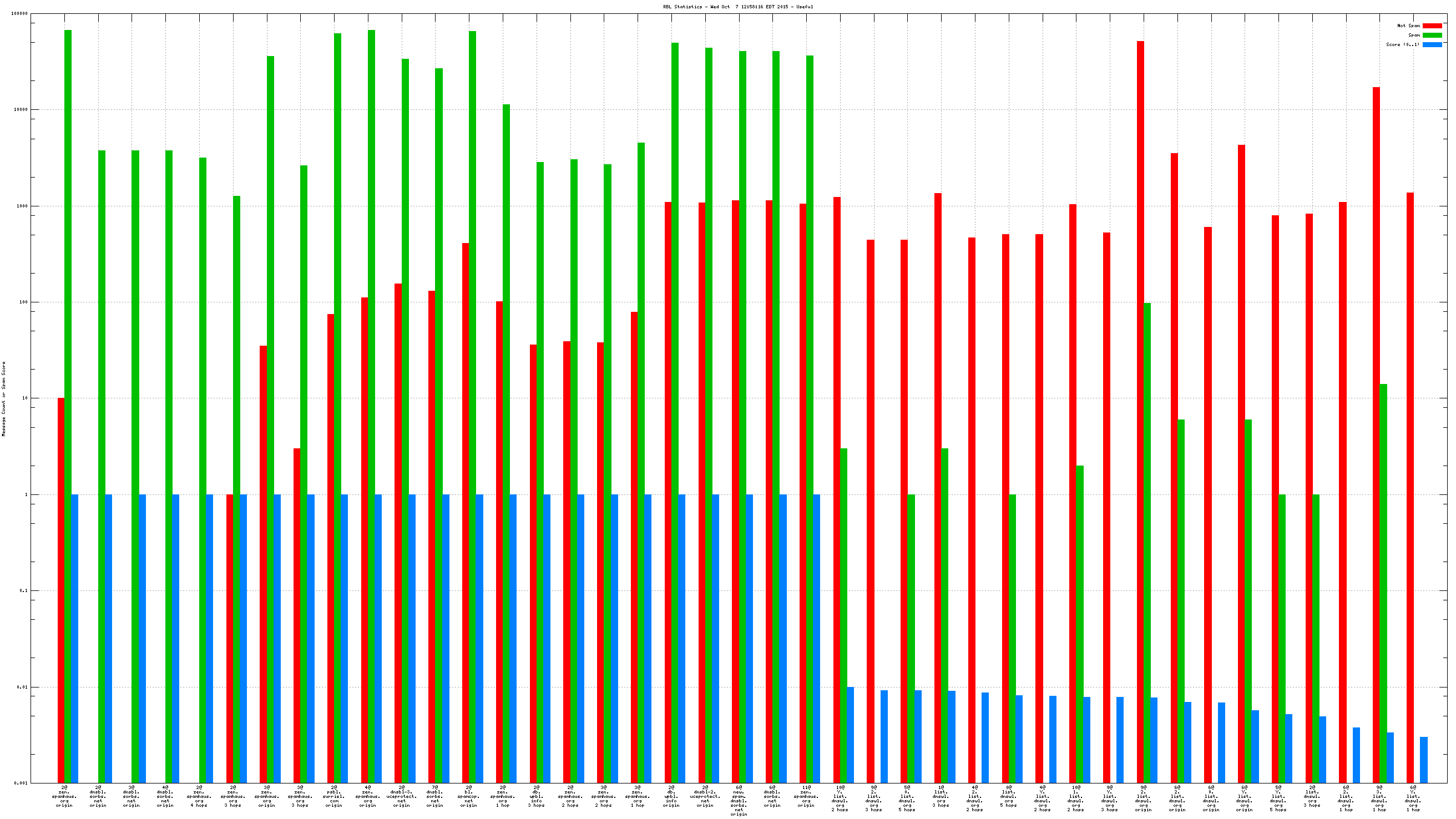Click the red Not Spam legend swatch

tap(1432, 26)
